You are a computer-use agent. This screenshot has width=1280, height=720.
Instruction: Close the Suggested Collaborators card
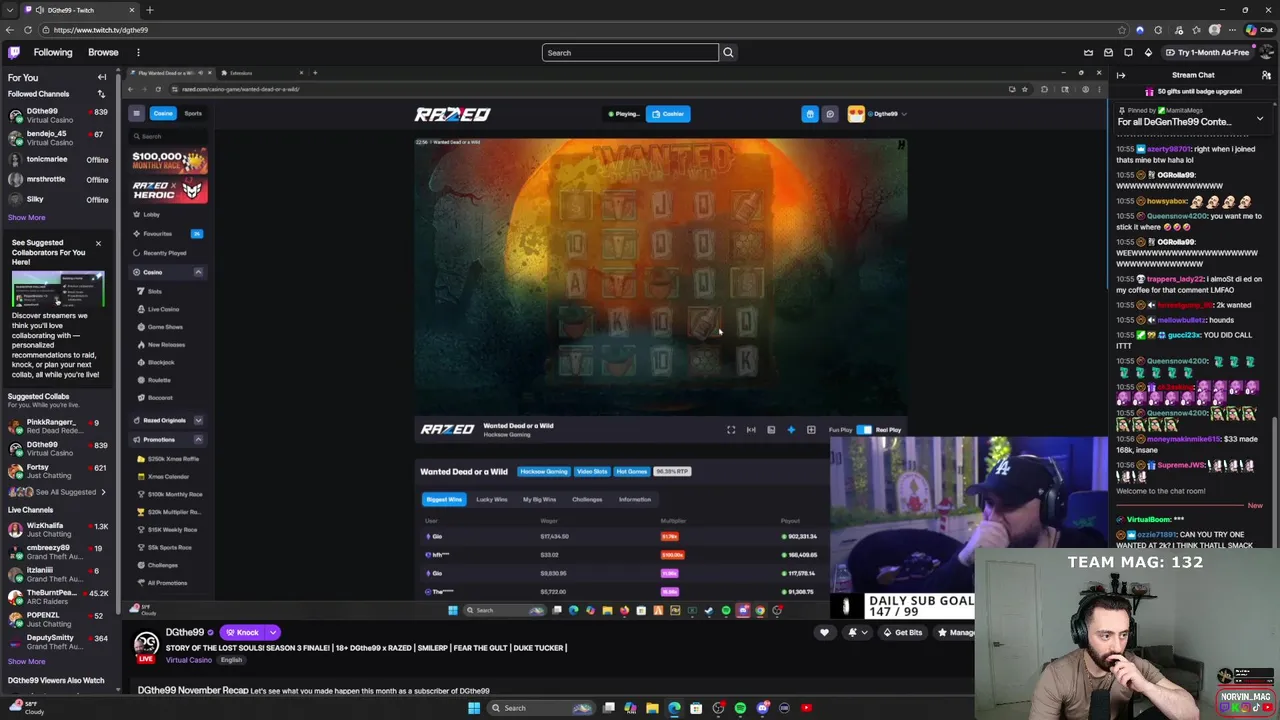(98, 244)
